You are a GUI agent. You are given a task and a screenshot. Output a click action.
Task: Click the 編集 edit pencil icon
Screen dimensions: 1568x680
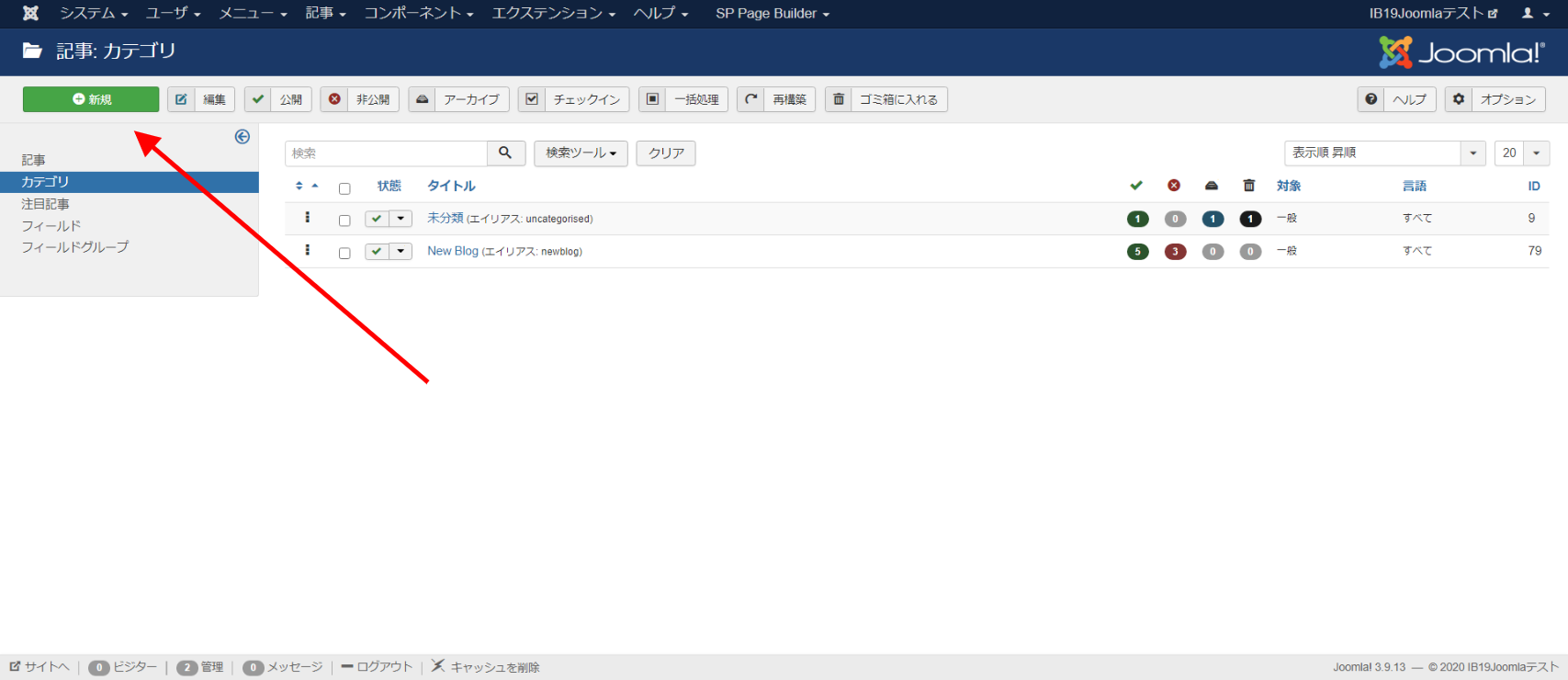pos(181,99)
